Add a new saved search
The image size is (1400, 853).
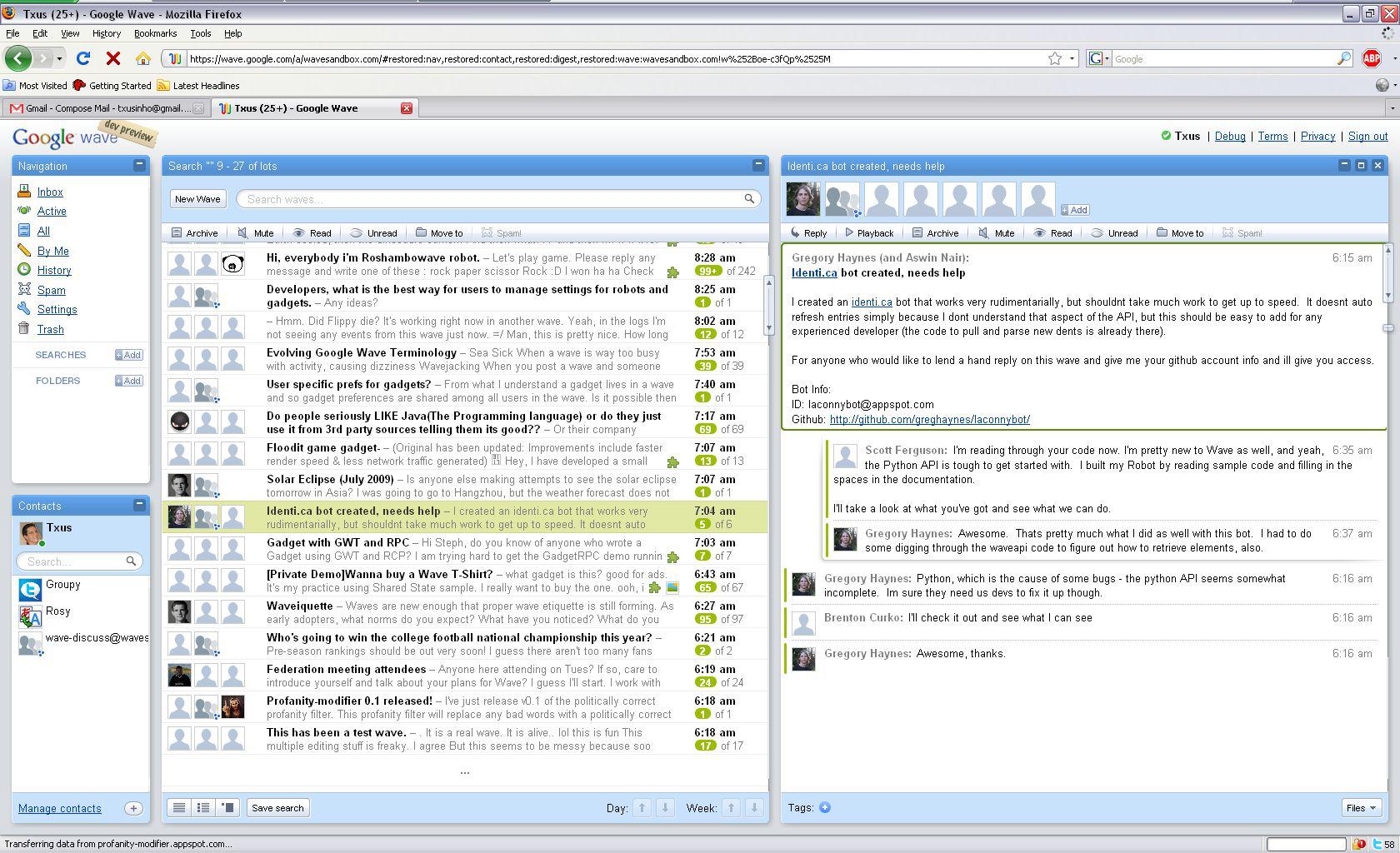click(129, 355)
